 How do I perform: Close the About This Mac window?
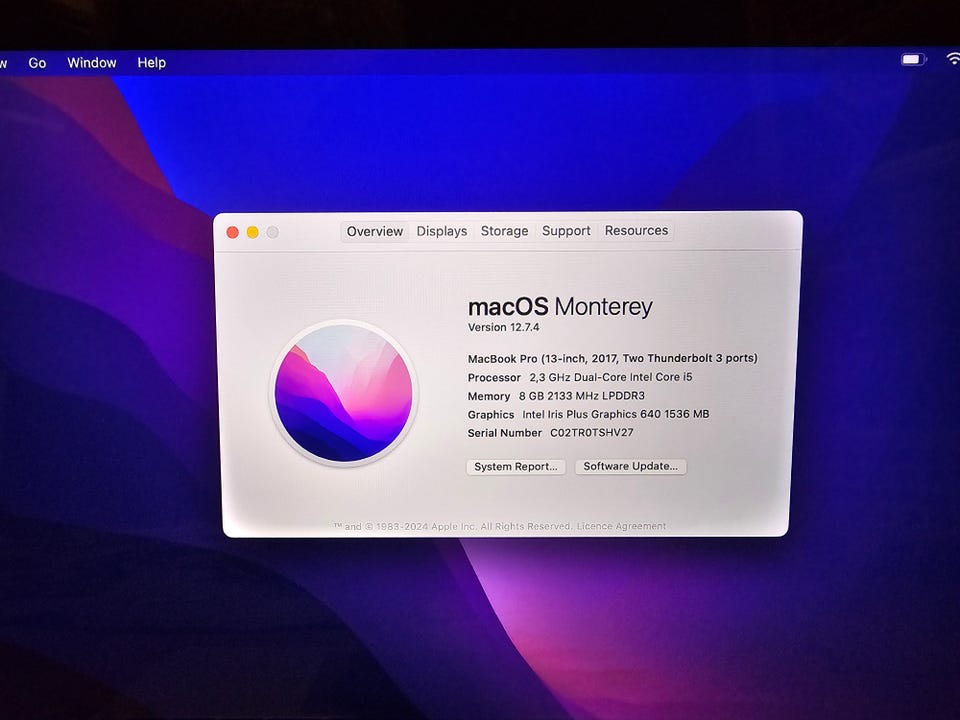[x=233, y=232]
